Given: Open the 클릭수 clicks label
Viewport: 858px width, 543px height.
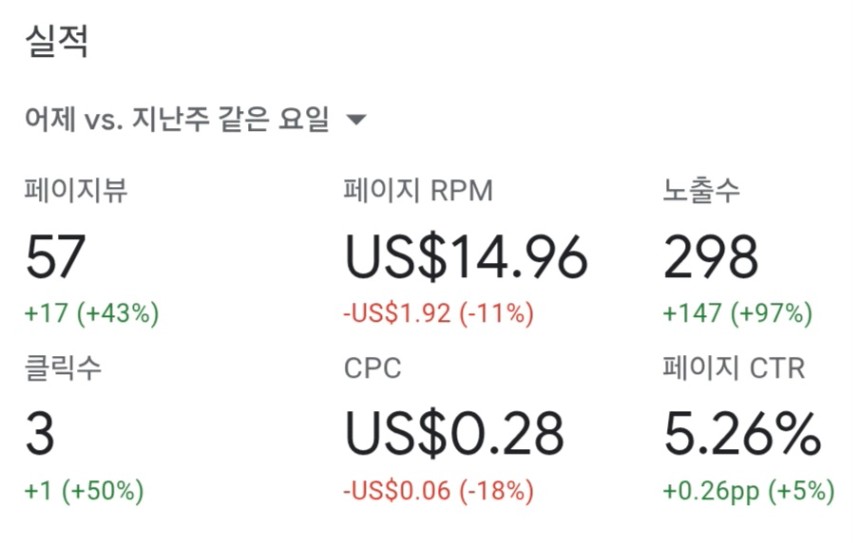Looking at the screenshot, I should 63,367.
